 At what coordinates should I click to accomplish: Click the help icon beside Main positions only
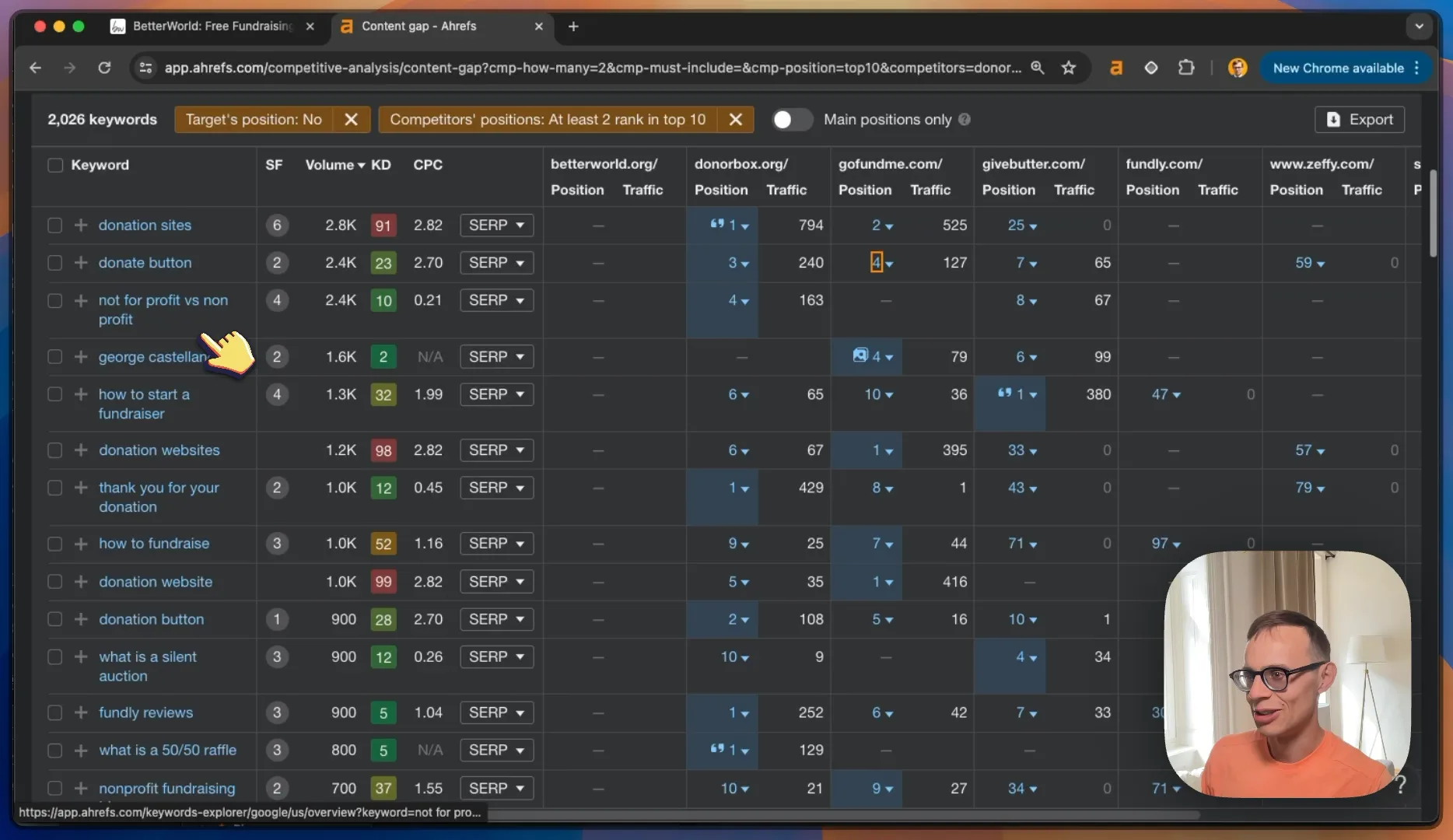click(x=965, y=120)
